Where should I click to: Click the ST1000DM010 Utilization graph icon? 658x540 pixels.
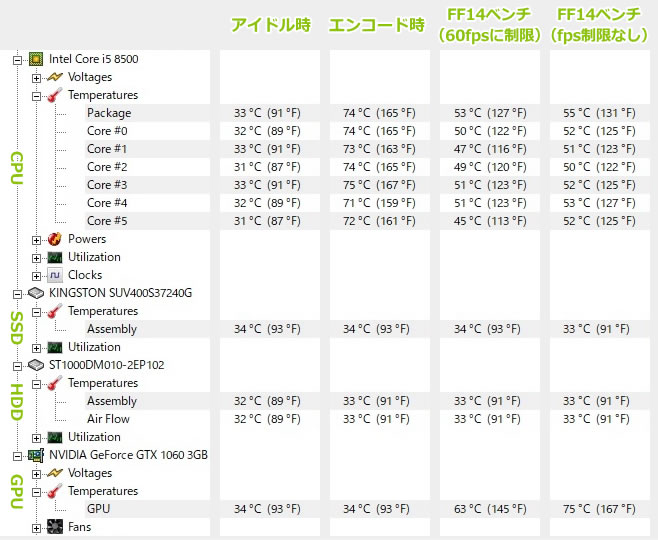[55, 437]
